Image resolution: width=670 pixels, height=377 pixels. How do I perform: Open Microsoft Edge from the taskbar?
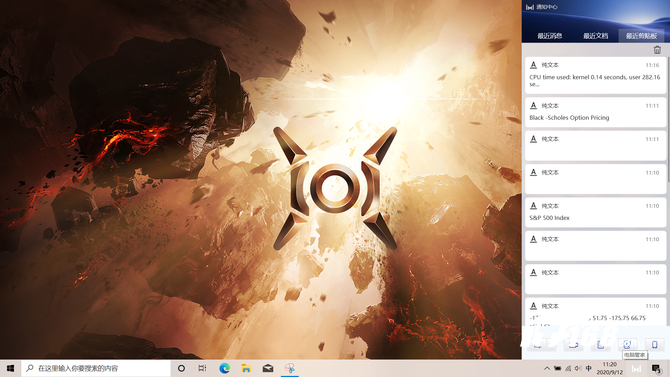click(224, 368)
